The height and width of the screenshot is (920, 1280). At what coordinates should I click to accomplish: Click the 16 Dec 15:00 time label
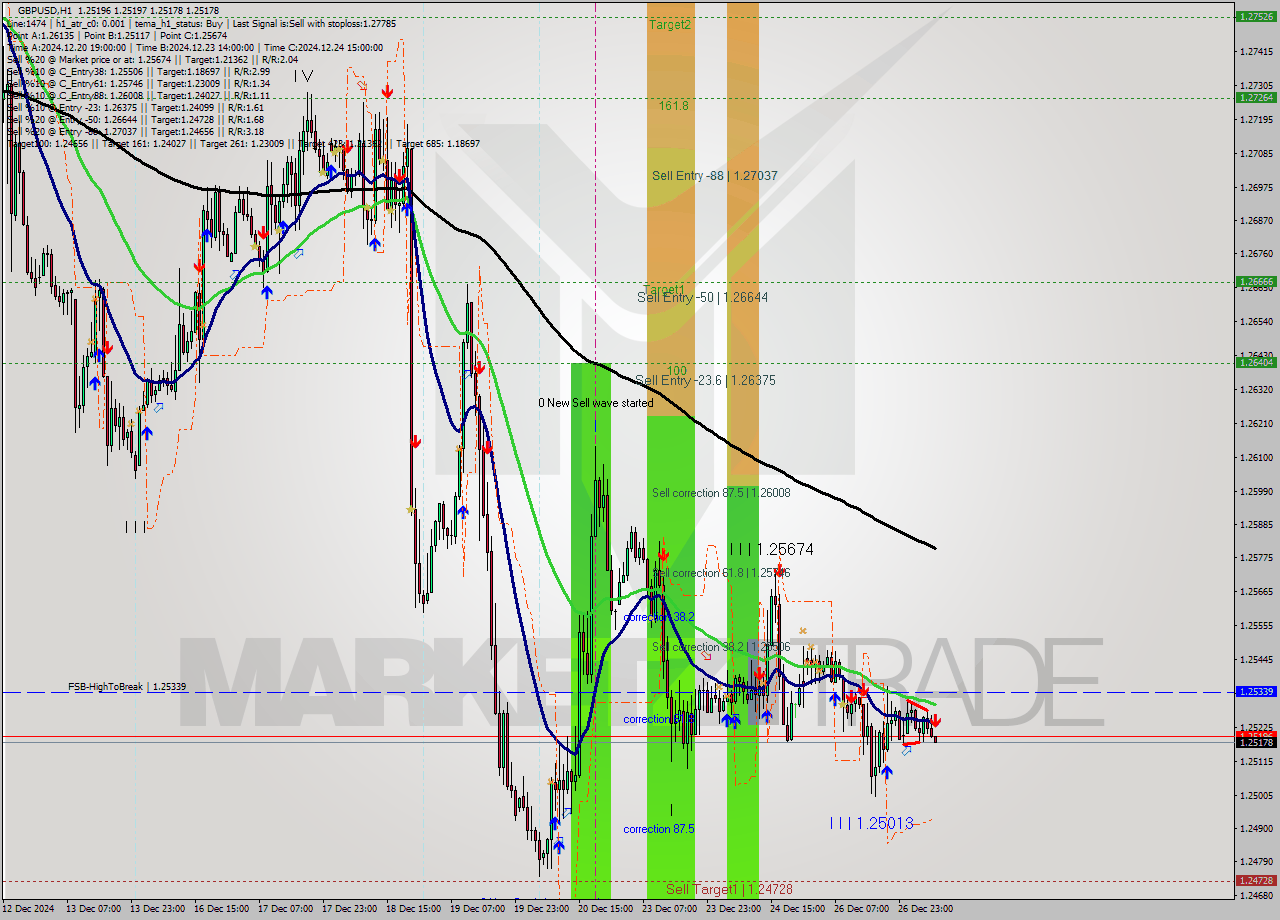(x=222, y=909)
